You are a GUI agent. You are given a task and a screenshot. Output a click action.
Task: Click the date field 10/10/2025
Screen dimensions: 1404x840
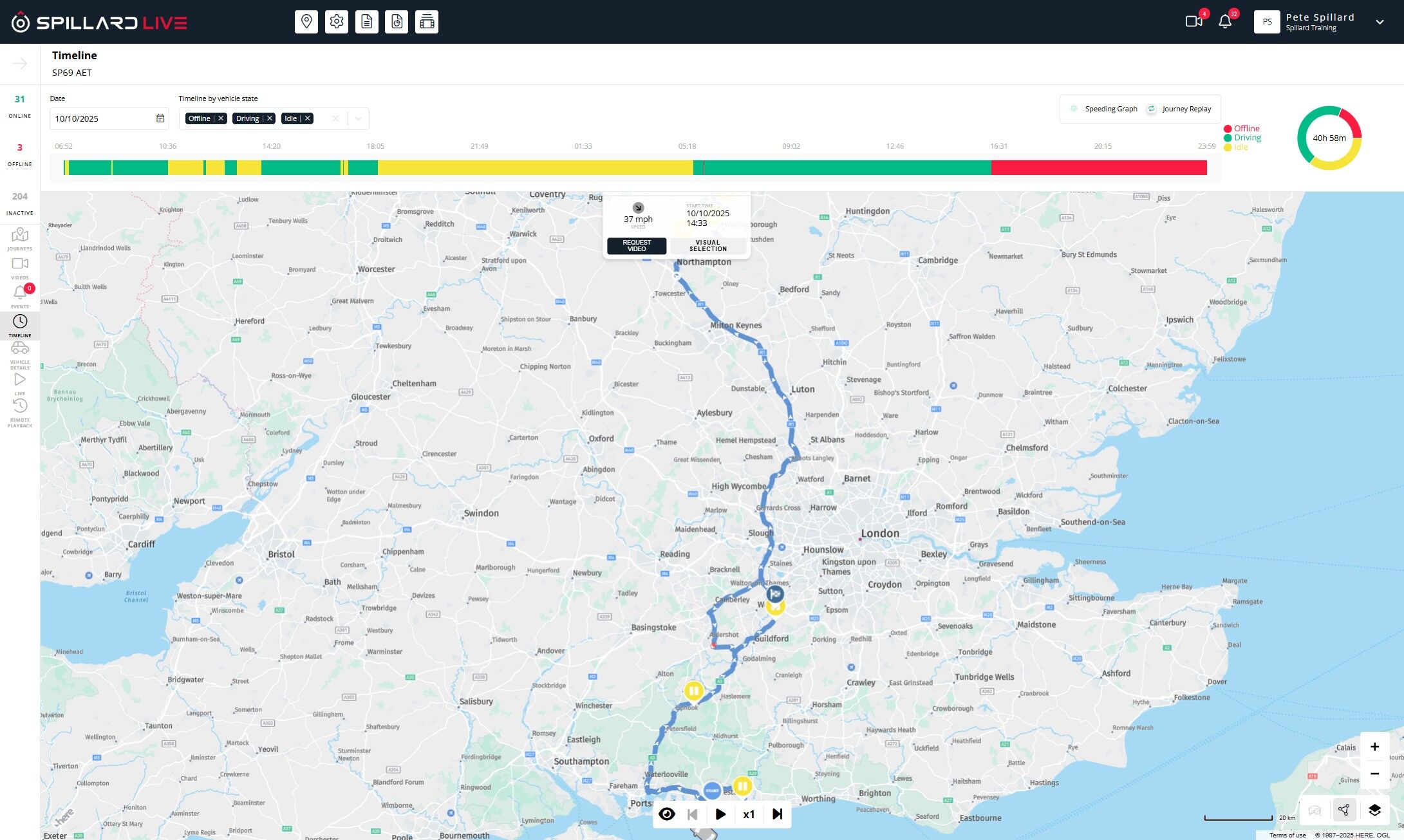[109, 118]
